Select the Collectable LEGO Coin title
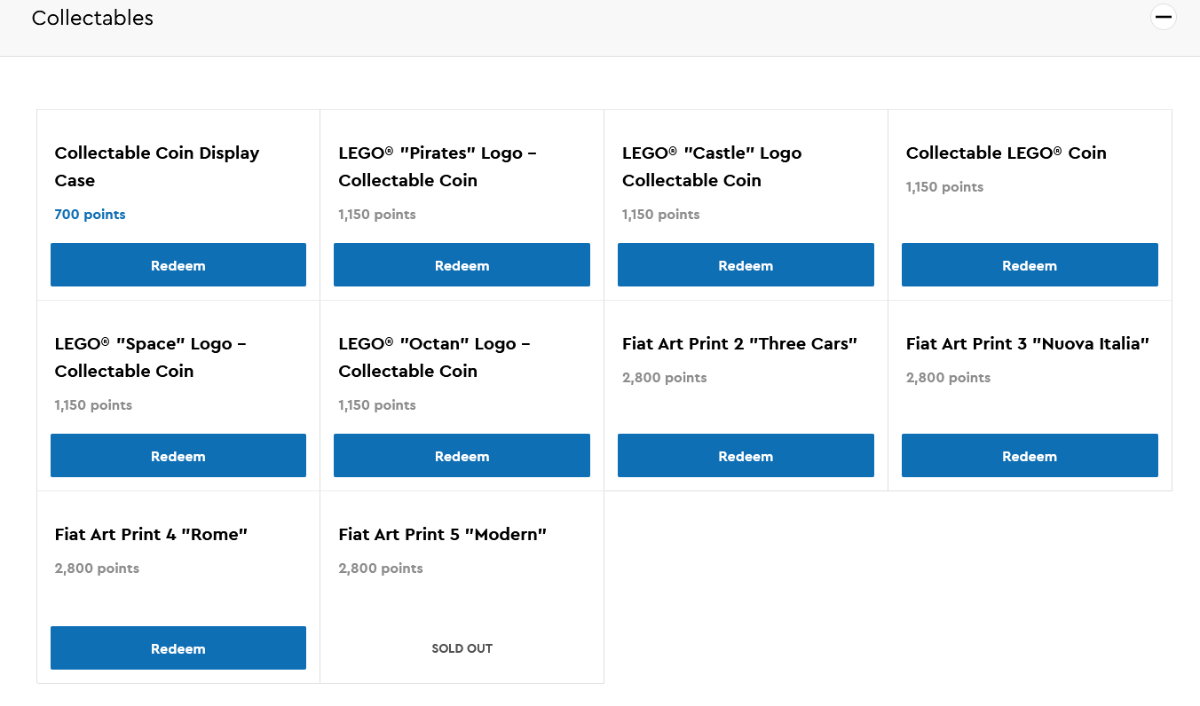The image size is (1200, 706). 1006,153
